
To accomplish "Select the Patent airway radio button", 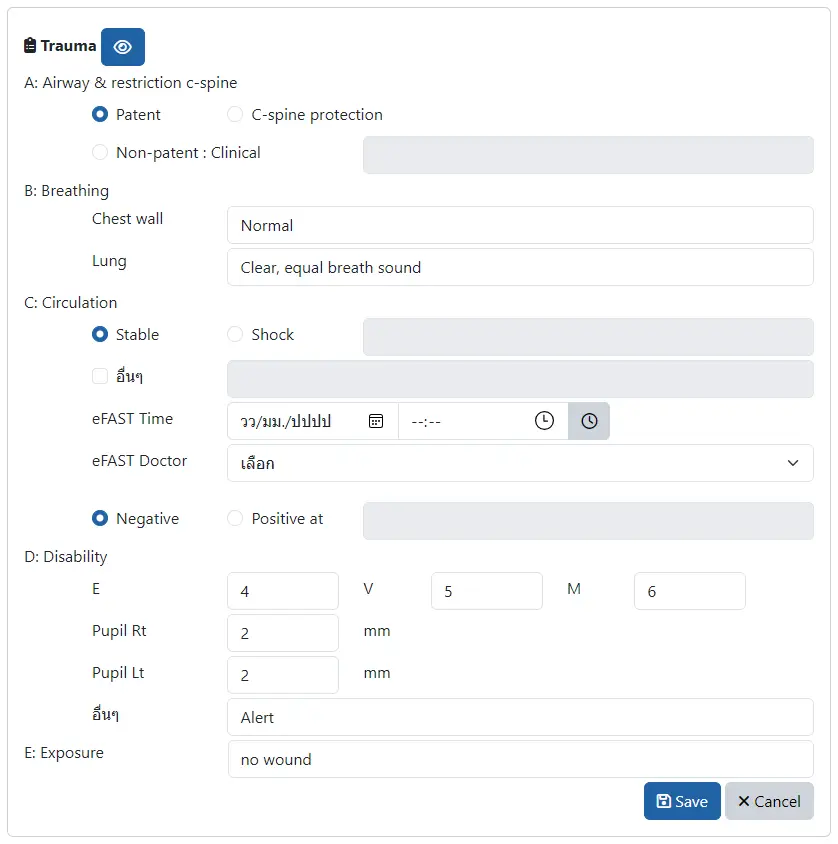I will pos(100,115).
